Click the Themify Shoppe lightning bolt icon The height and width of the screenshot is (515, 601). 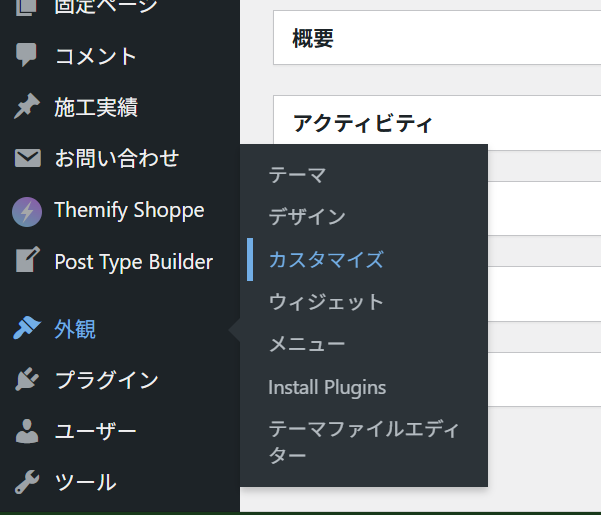pos(27,212)
